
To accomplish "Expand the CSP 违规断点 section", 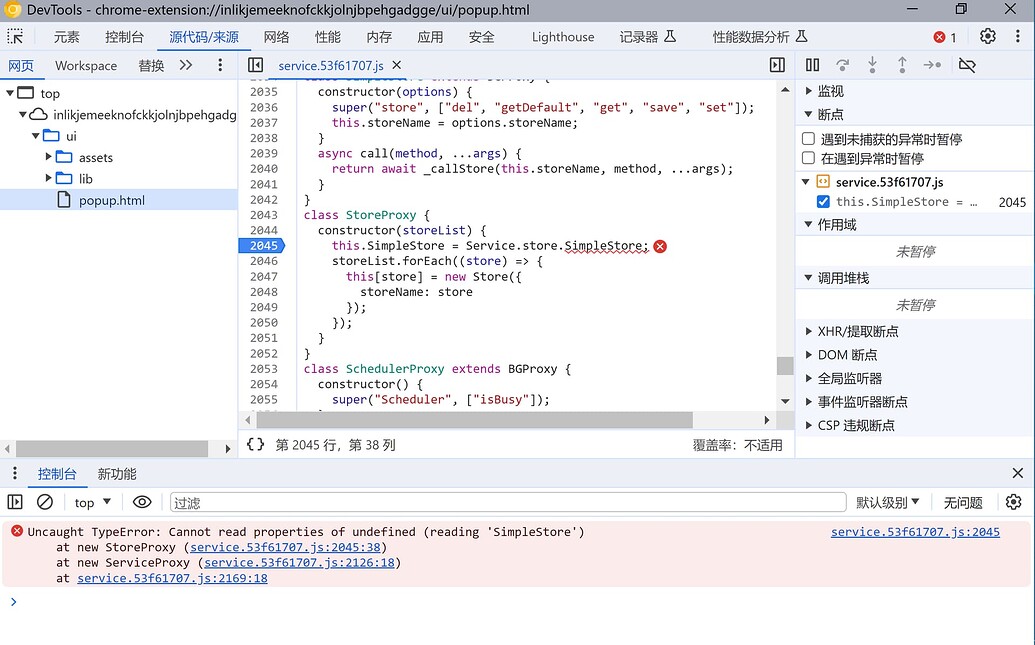I will point(808,425).
